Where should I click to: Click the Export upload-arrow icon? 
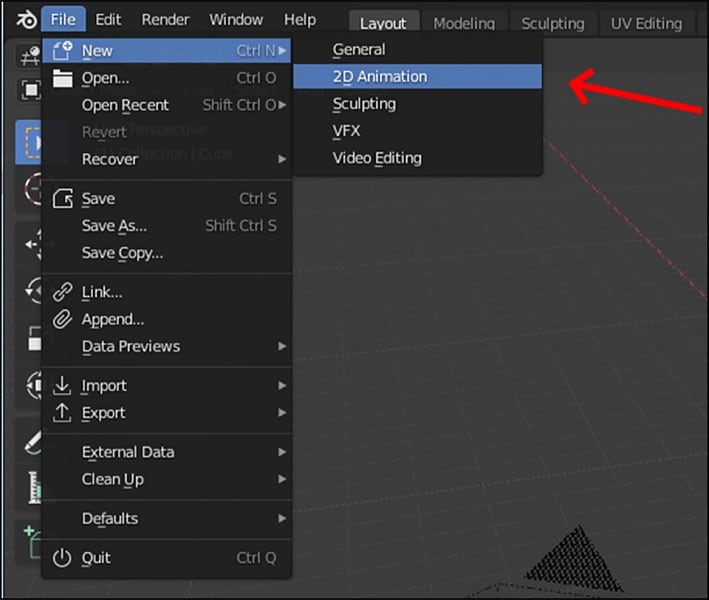tap(62, 413)
